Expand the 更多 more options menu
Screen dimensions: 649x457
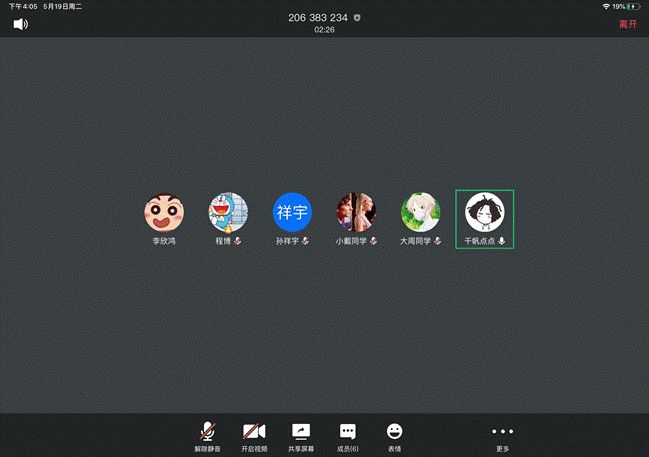click(x=502, y=436)
